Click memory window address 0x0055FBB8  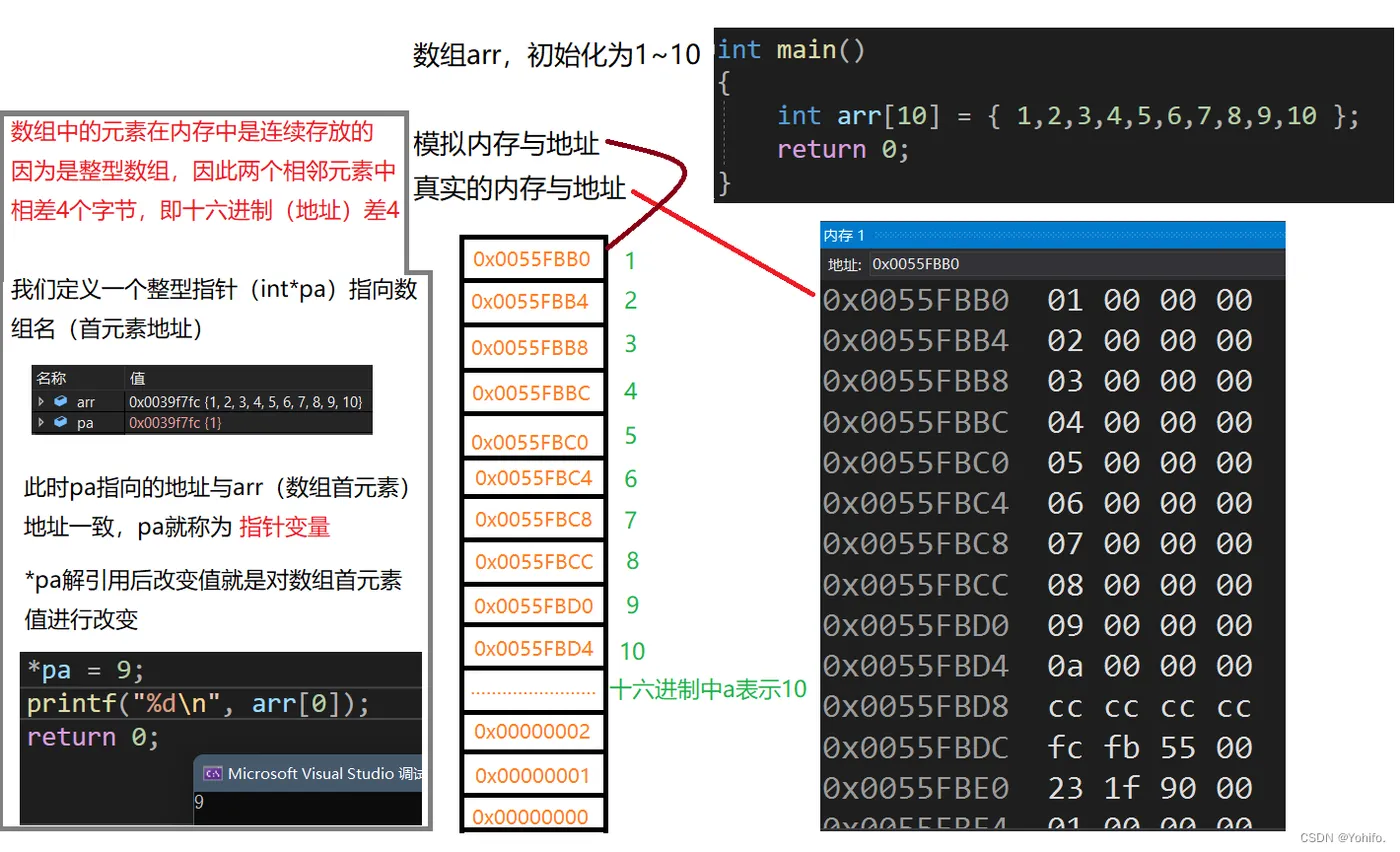click(916, 381)
